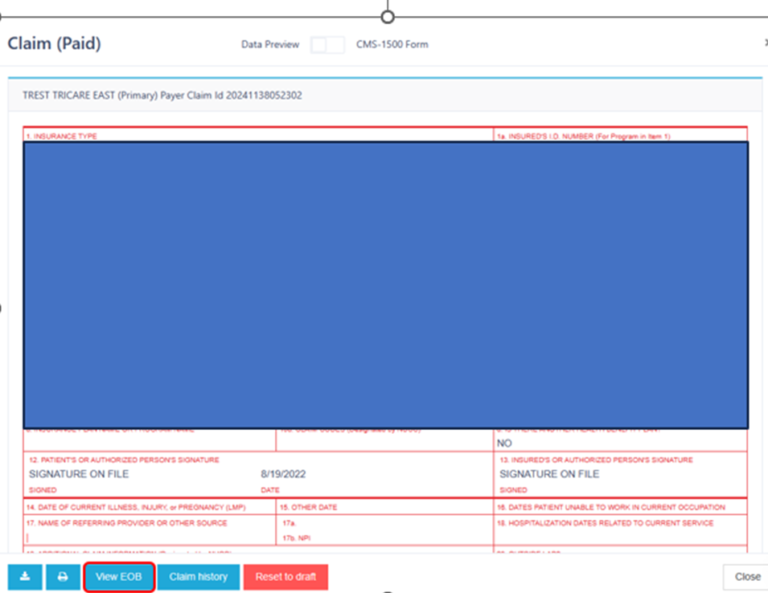
Task: Toggle the Data Preview / CMS-1500 Form switch
Action: point(327,45)
